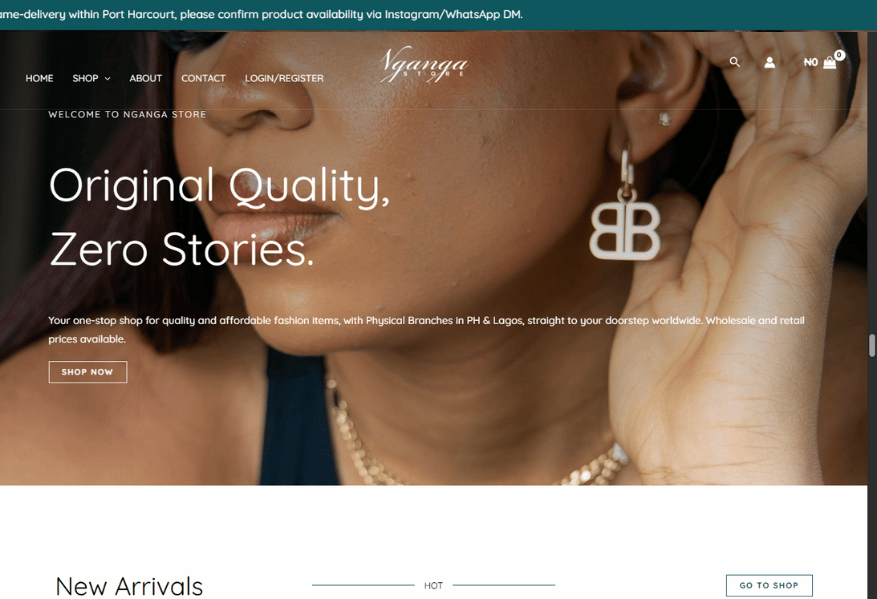This screenshot has width=877, height=599.
Task: Open the CONTACT page link
Action: point(203,78)
